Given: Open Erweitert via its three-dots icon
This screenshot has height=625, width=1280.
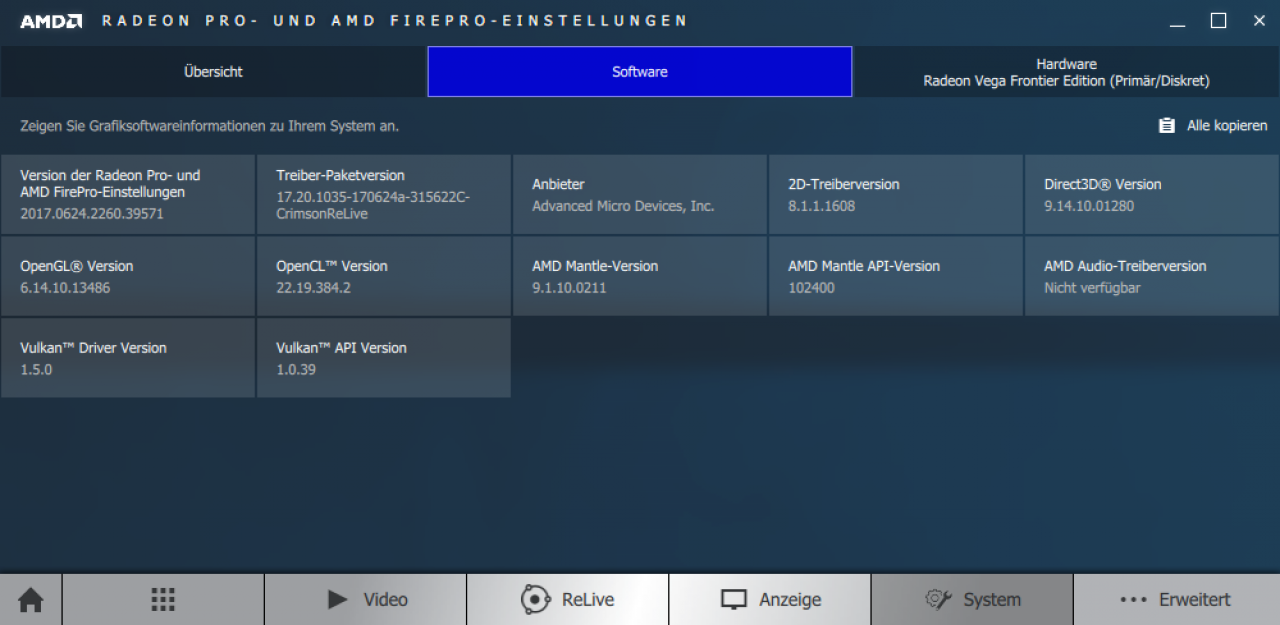Looking at the screenshot, I should (1133, 600).
